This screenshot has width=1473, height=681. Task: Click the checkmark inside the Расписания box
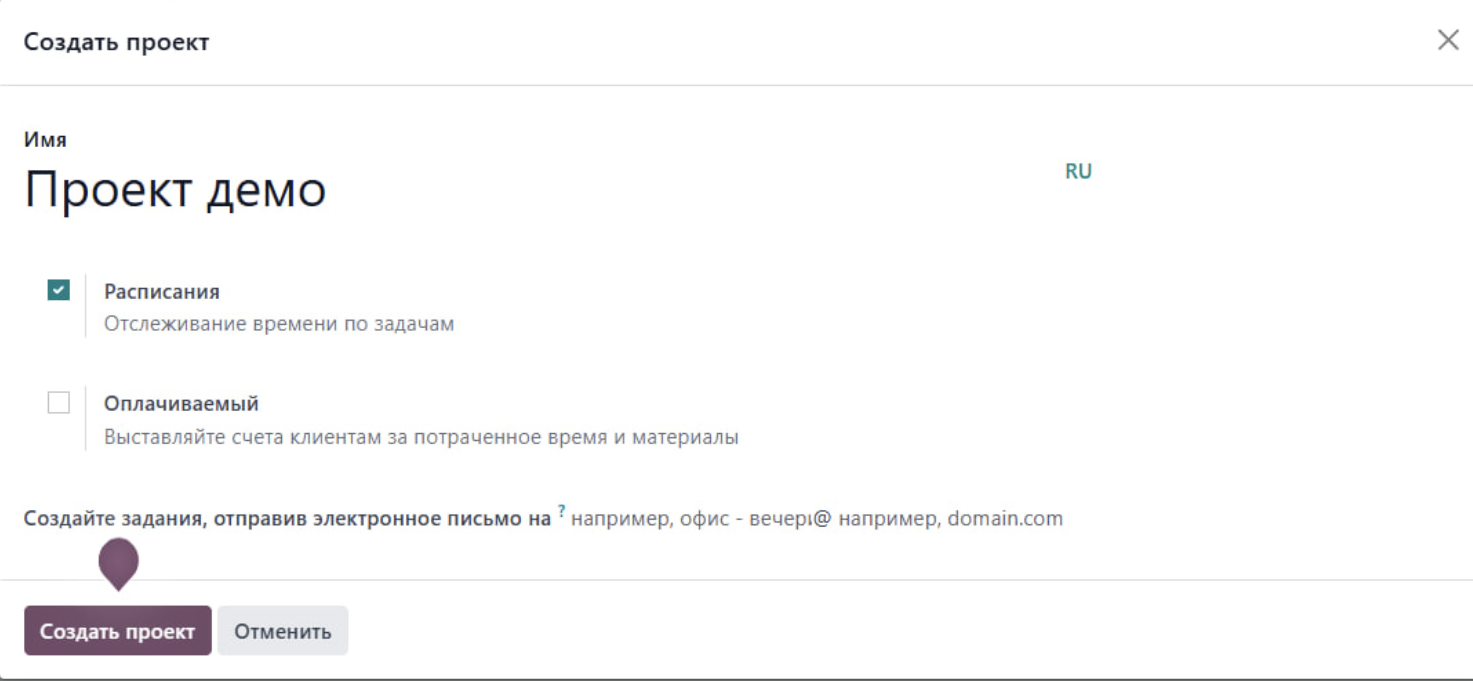pos(59,291)
